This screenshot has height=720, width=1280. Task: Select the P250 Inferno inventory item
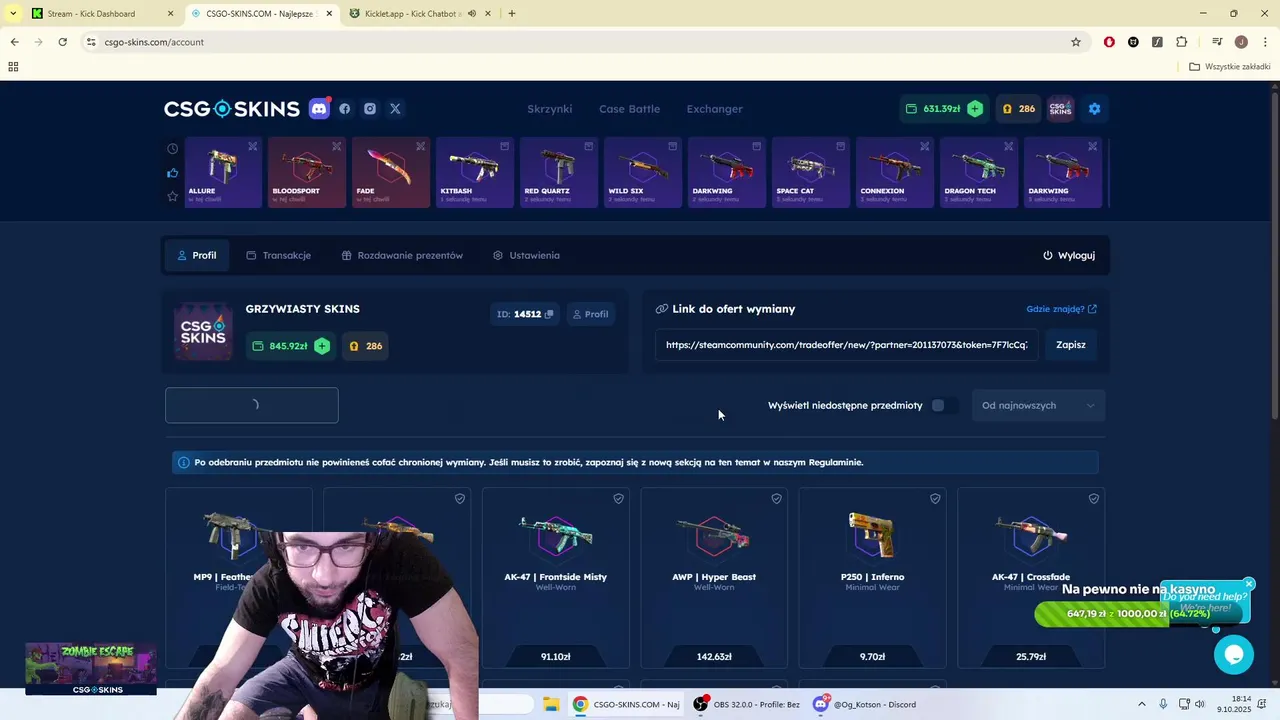(x=872, y=577)
